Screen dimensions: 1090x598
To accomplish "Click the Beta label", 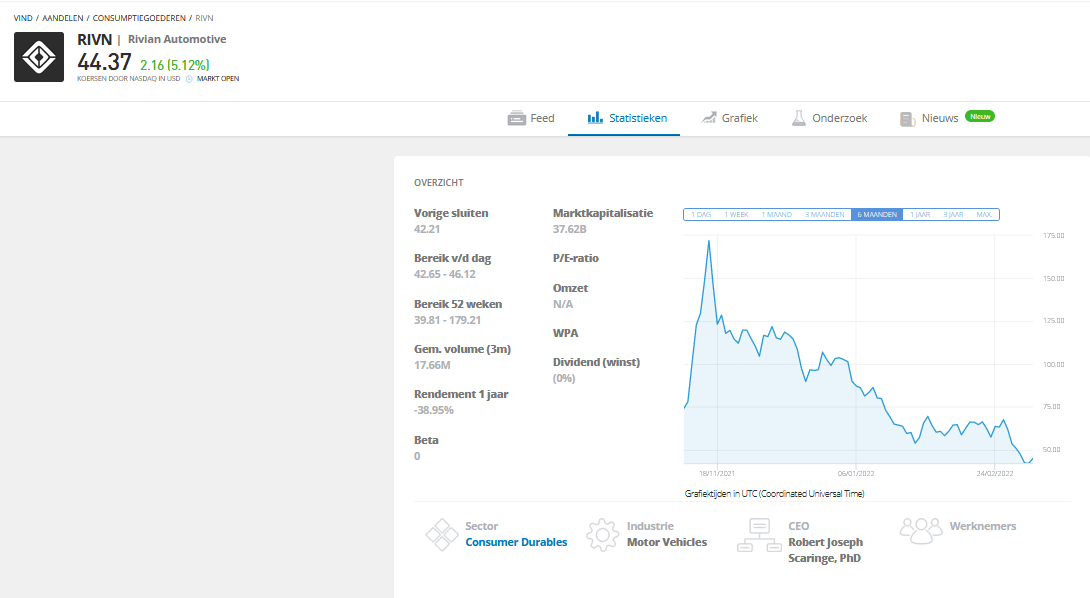I will point(426,440).
